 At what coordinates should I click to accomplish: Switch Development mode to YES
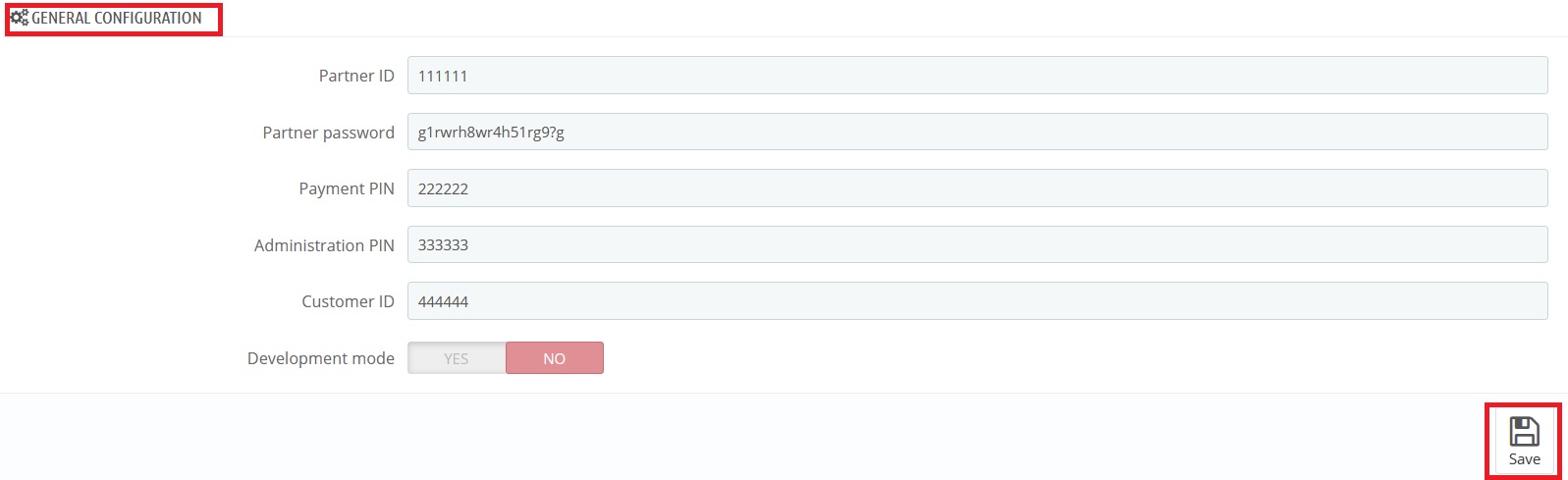(x=457, y=358)
